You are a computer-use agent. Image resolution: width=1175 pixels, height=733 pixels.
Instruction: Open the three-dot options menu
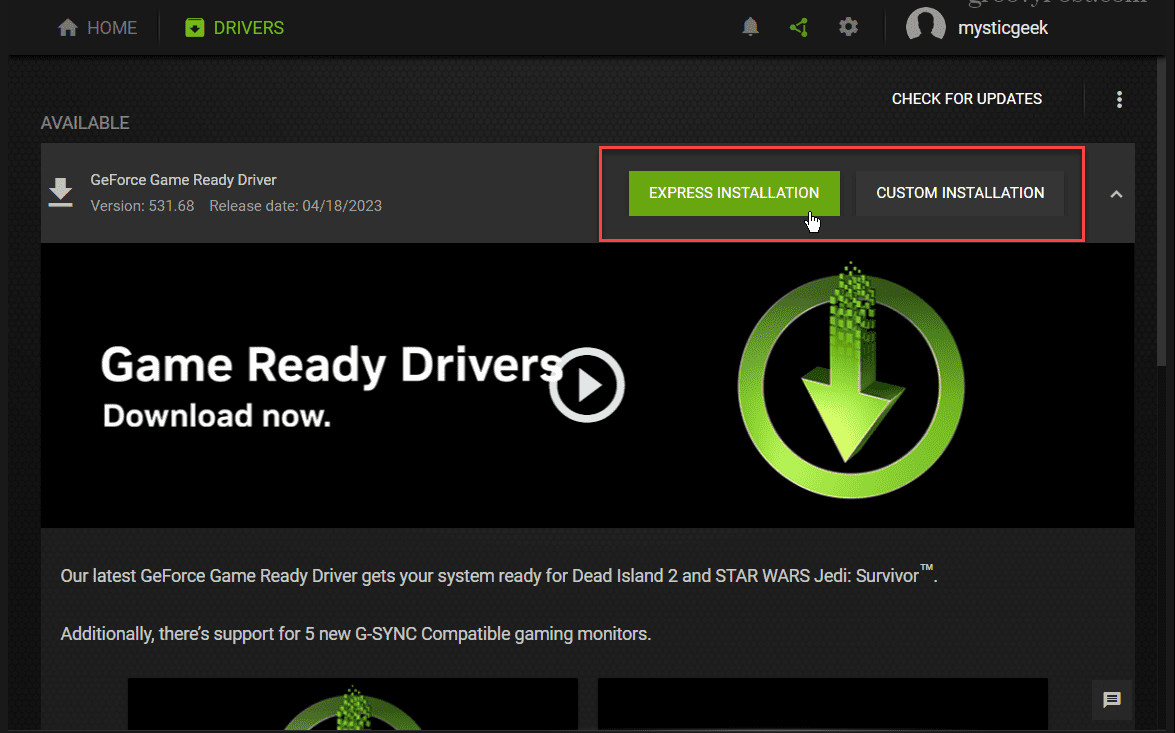pyautogui.click(x=1119, y=99)
